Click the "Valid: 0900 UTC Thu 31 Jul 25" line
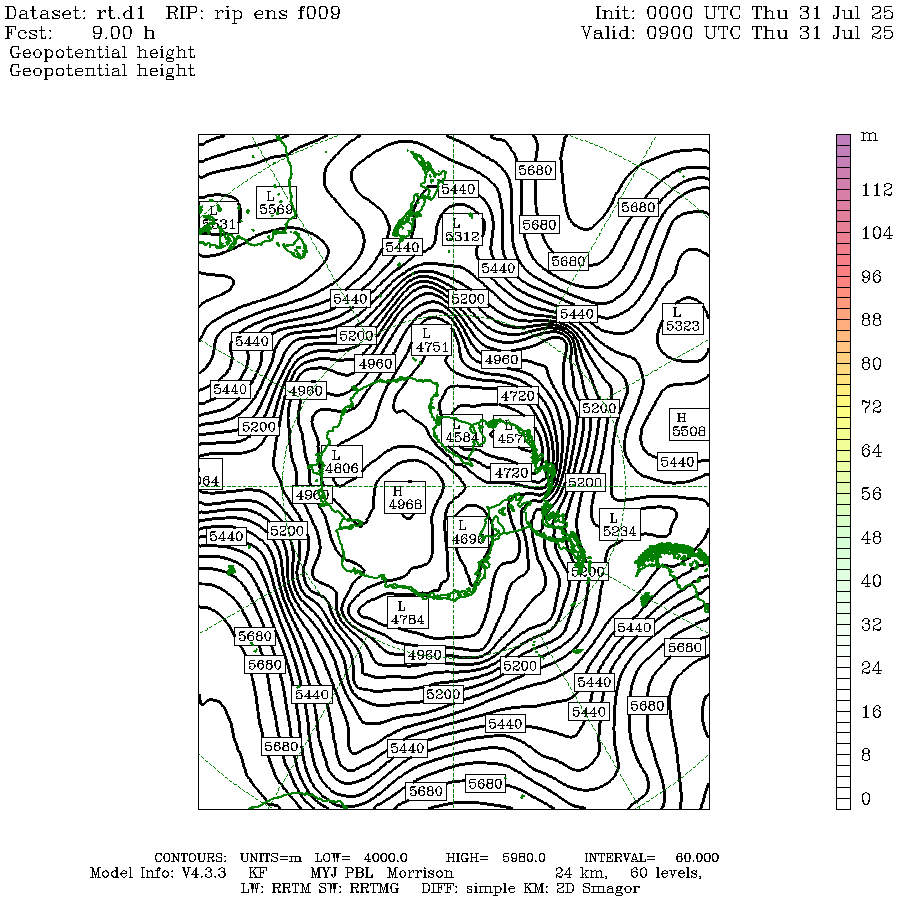 [x=738, y=32]
